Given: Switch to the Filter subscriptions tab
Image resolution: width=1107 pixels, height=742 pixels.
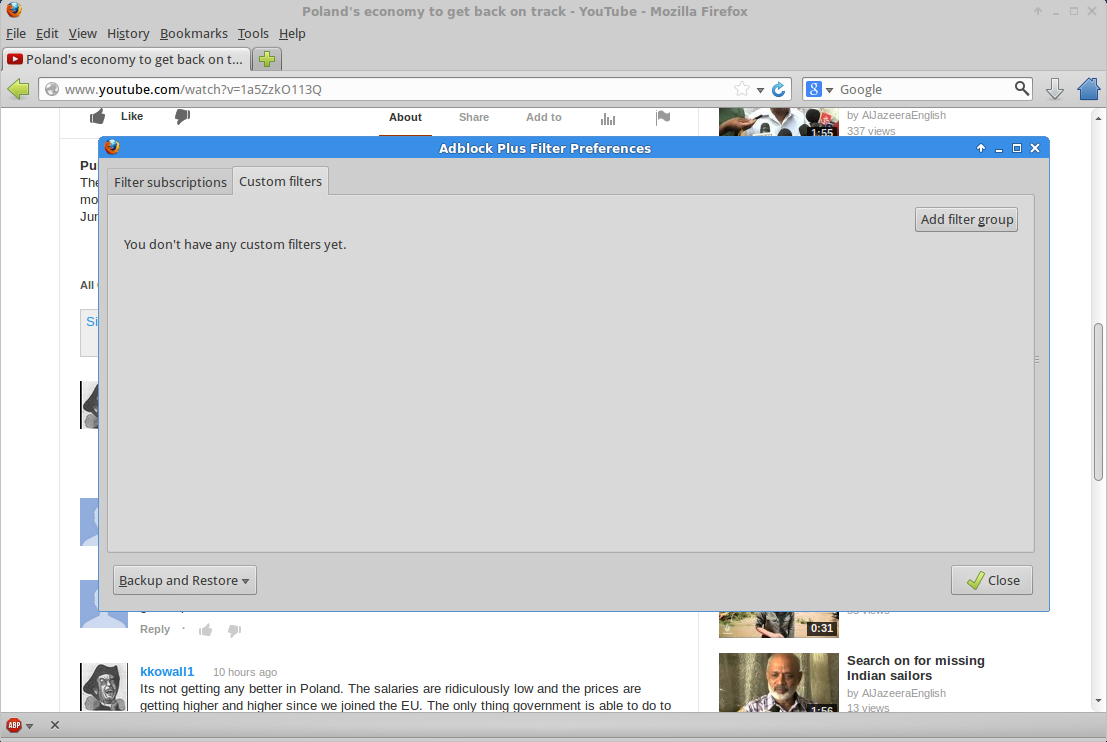Looking at the screenshot, I should pyautogui.click(x=170, y=182).
